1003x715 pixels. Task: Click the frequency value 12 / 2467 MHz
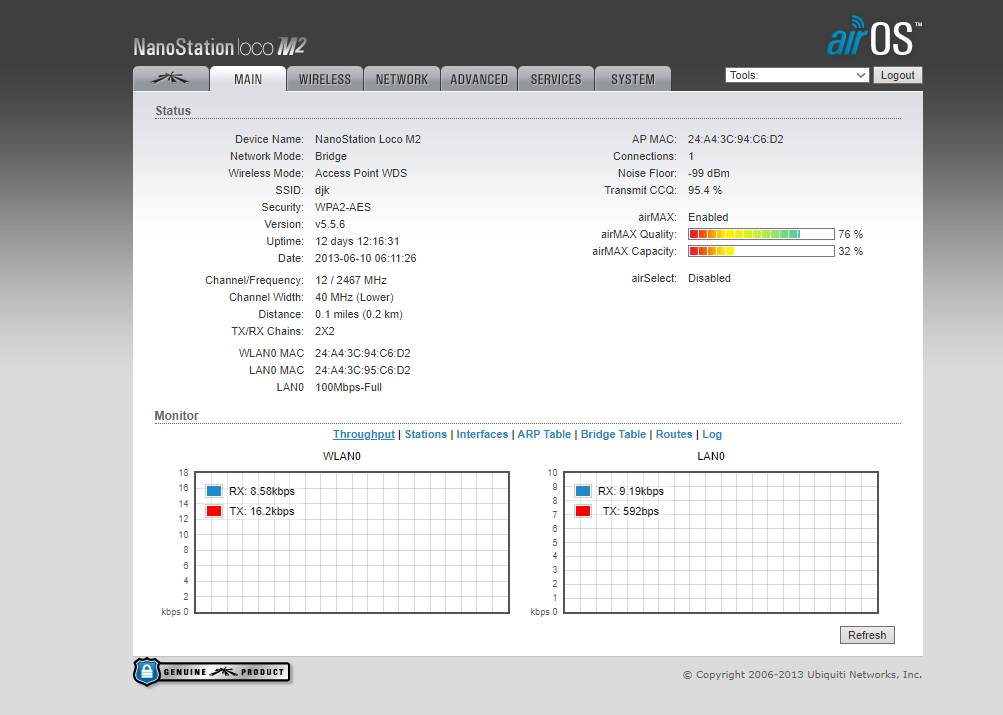(x=351, y=280)
